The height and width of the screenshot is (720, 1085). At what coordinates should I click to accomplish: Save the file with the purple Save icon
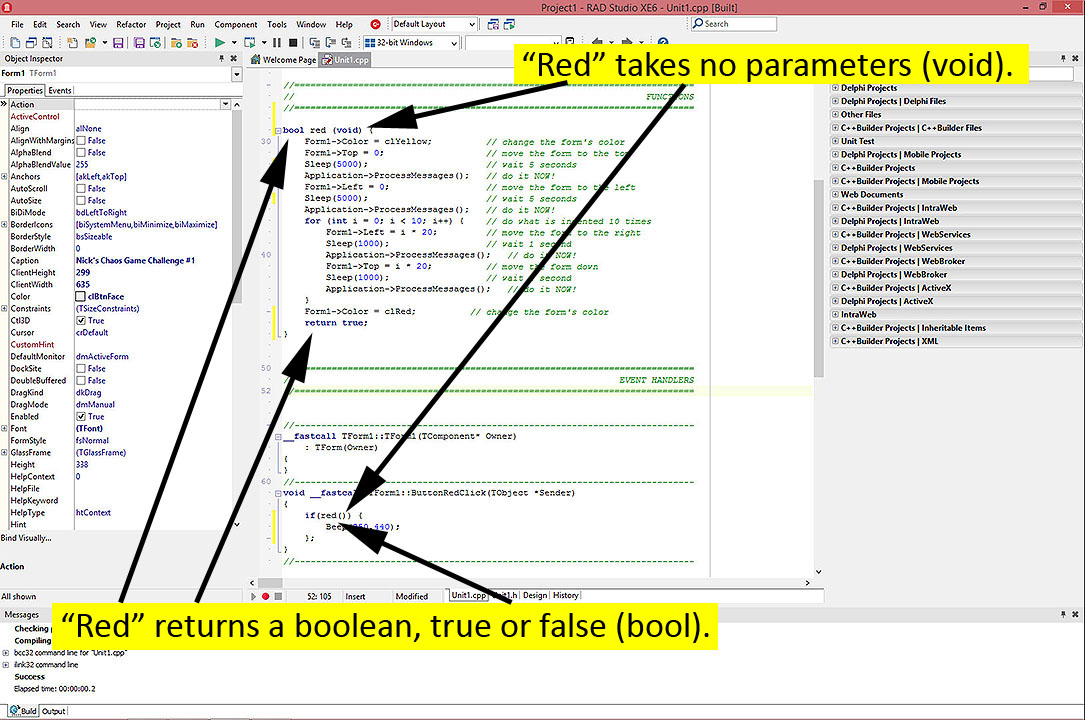tap(118, 43)
